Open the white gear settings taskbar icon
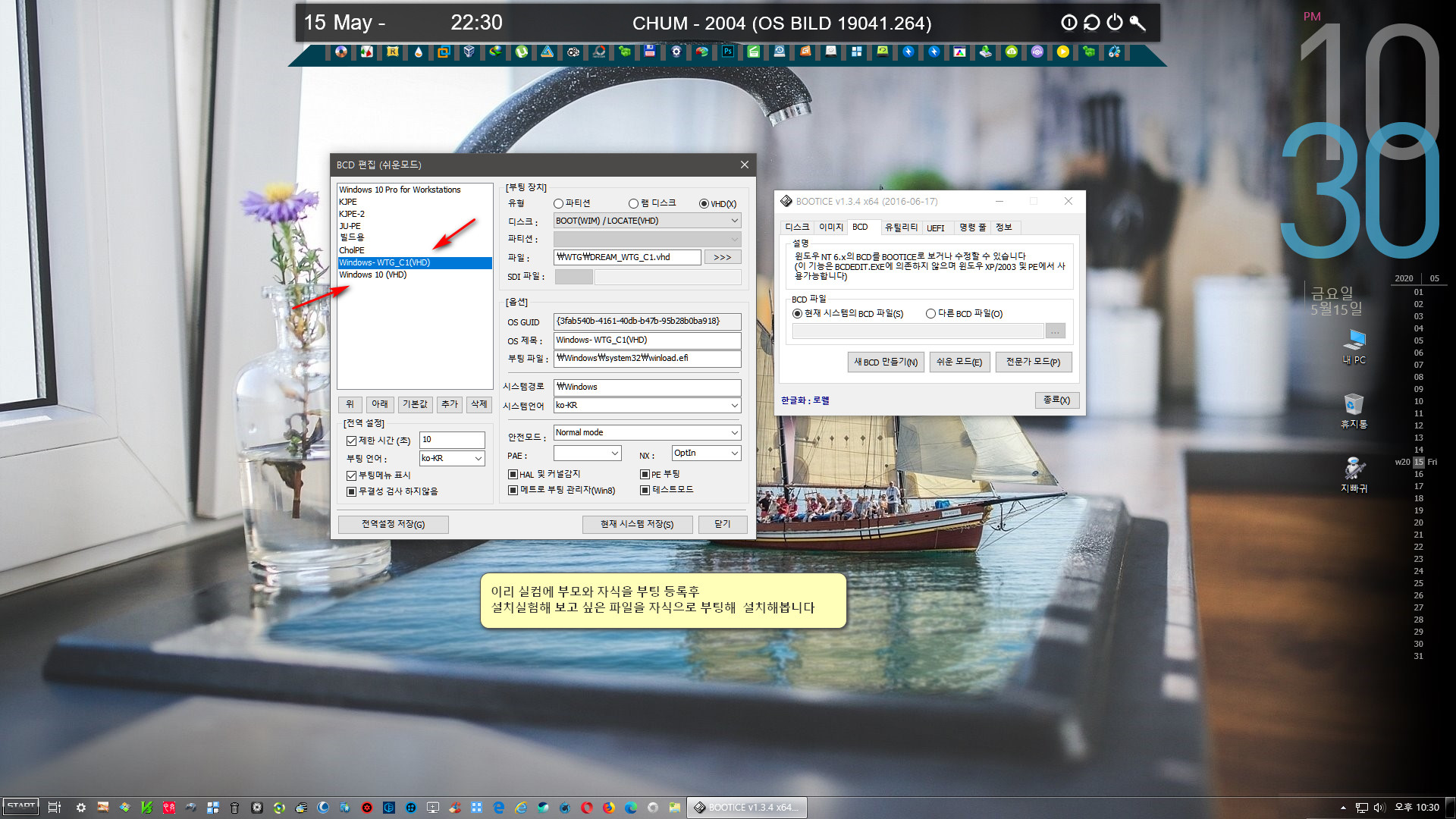The width and height of the screenshot is (1456, 819). pyautogui.click(x=81, y=808)
